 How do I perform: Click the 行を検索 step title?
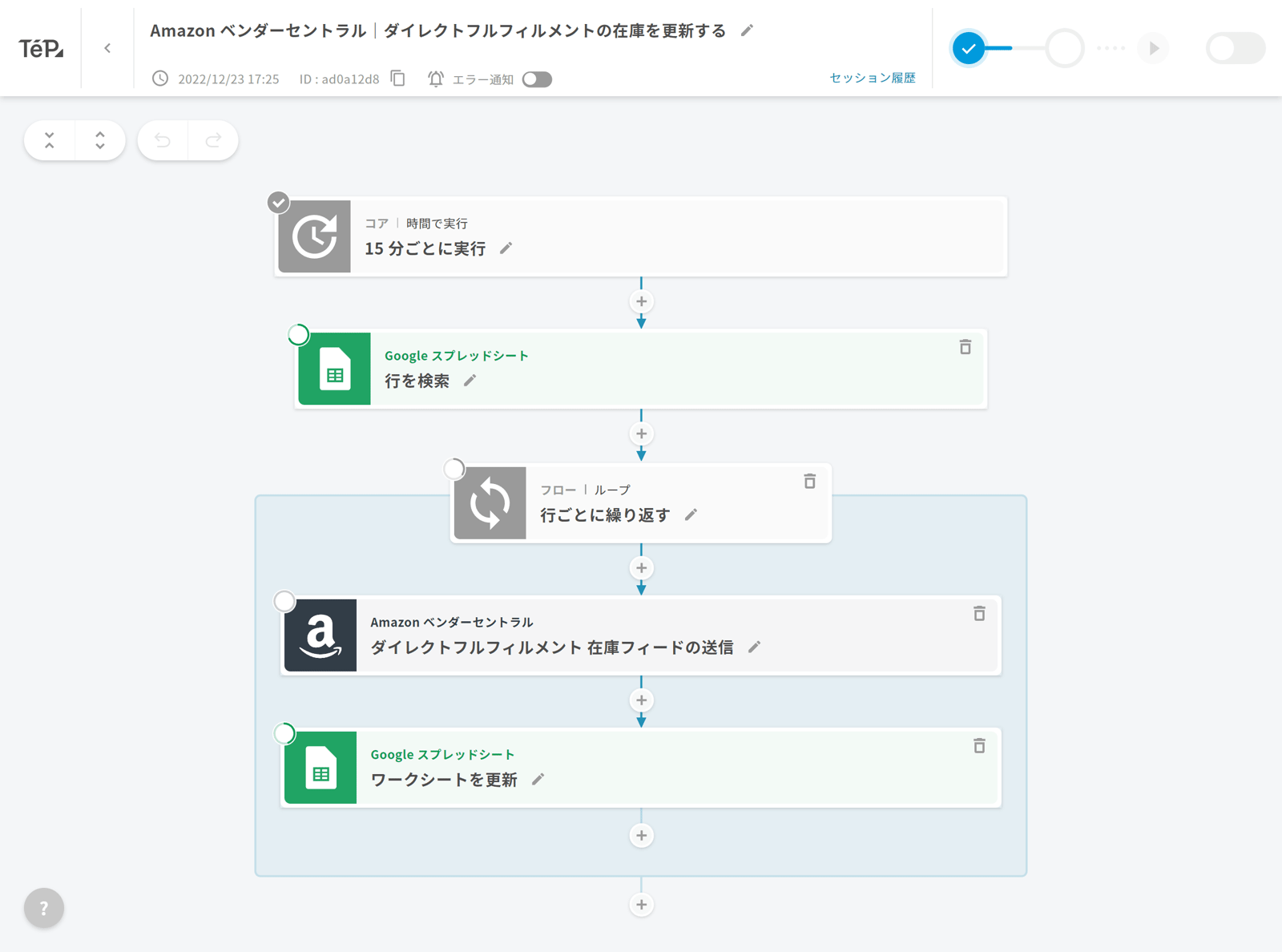(x=417, y=381)
